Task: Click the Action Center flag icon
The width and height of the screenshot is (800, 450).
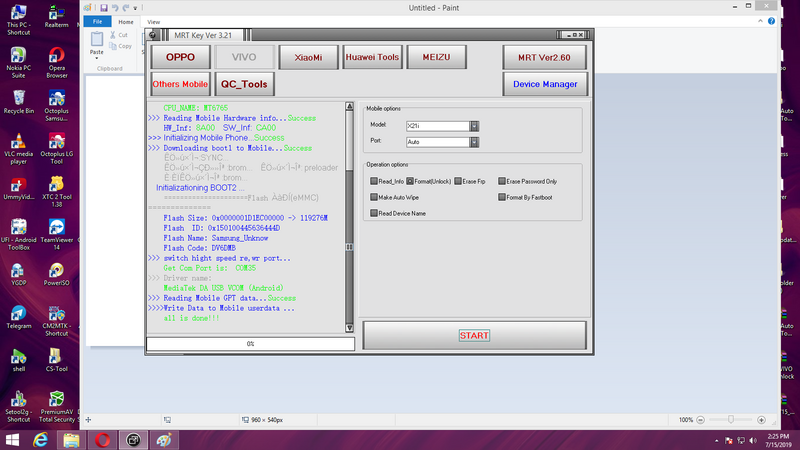Action: 729,440
